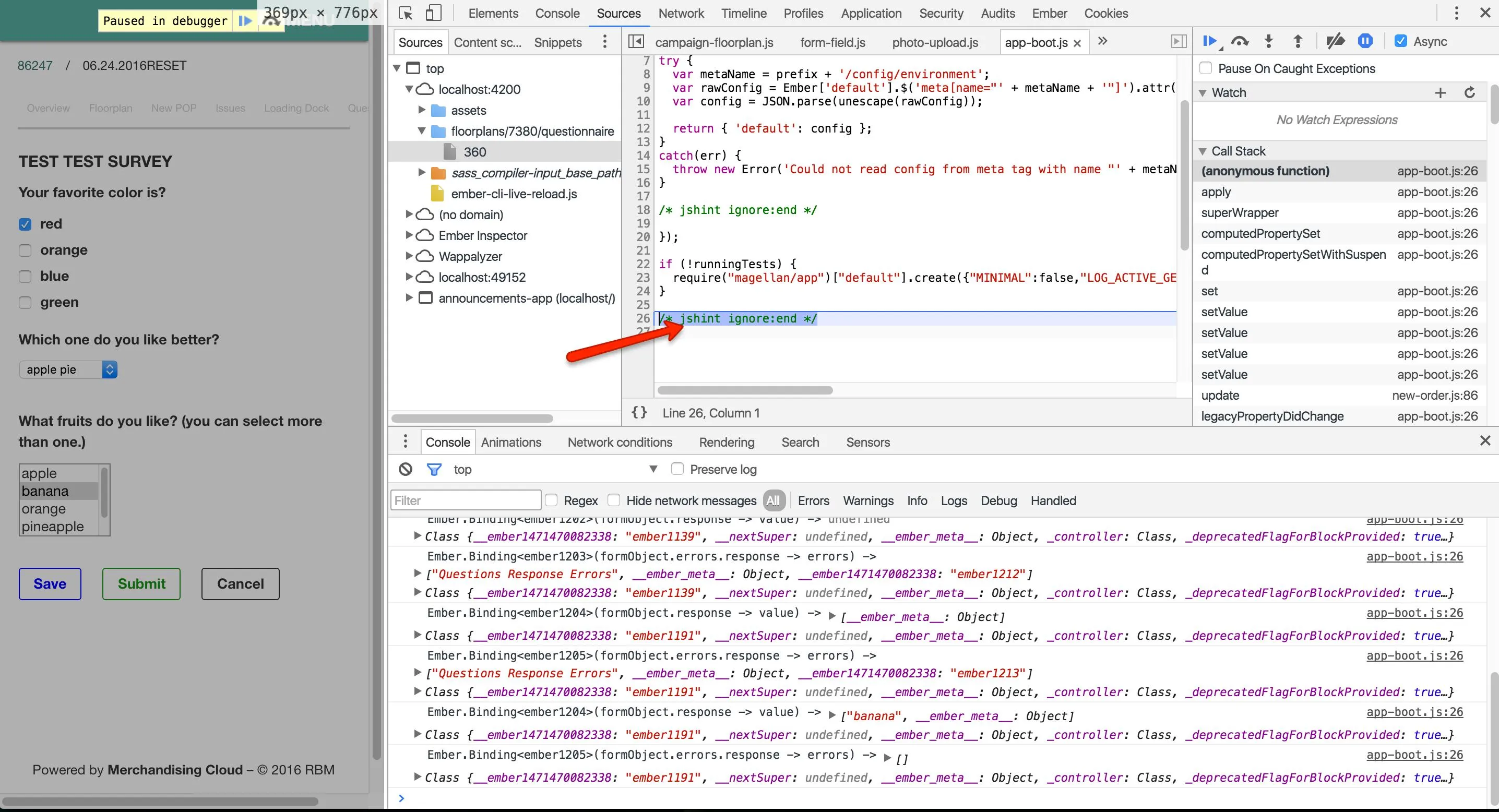The width and height of the screenshot is (1499, 812).
Task: Expand the assets folder in tree
Action: (422, 110)
